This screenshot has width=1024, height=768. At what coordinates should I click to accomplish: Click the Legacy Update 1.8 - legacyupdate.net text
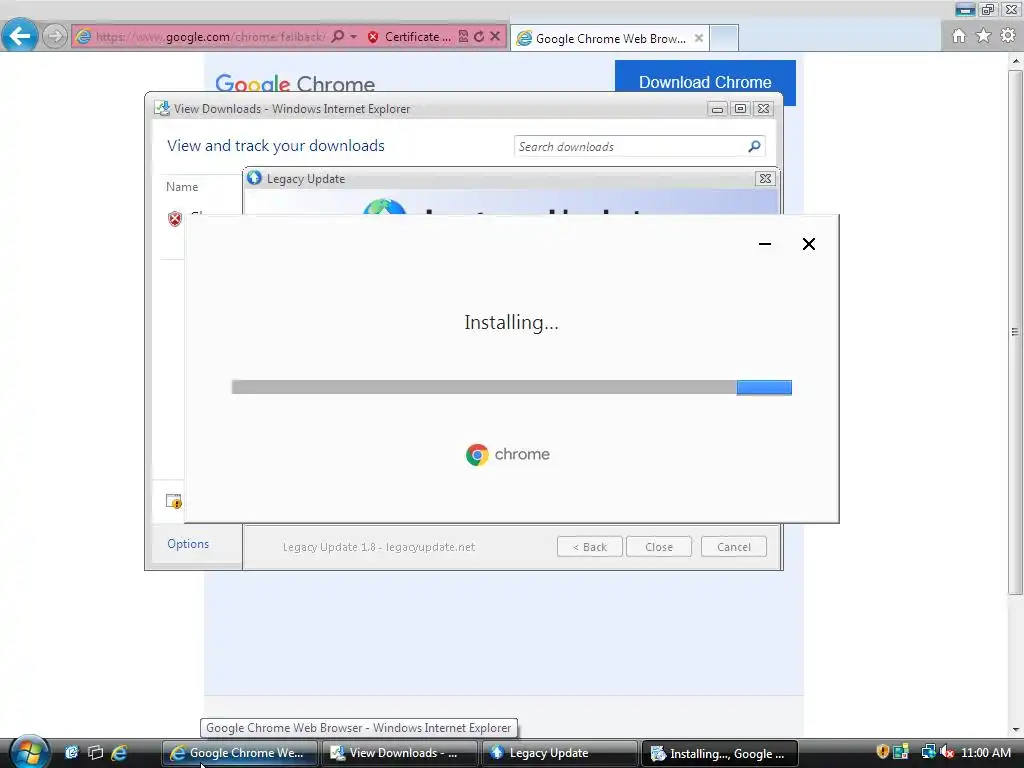point(379,547)
